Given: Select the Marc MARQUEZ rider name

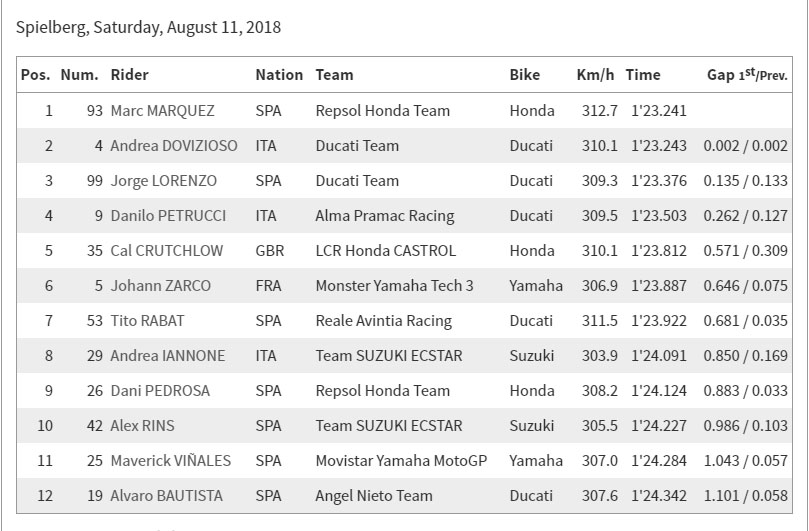Looking at the screenshot, I should 163,110.
